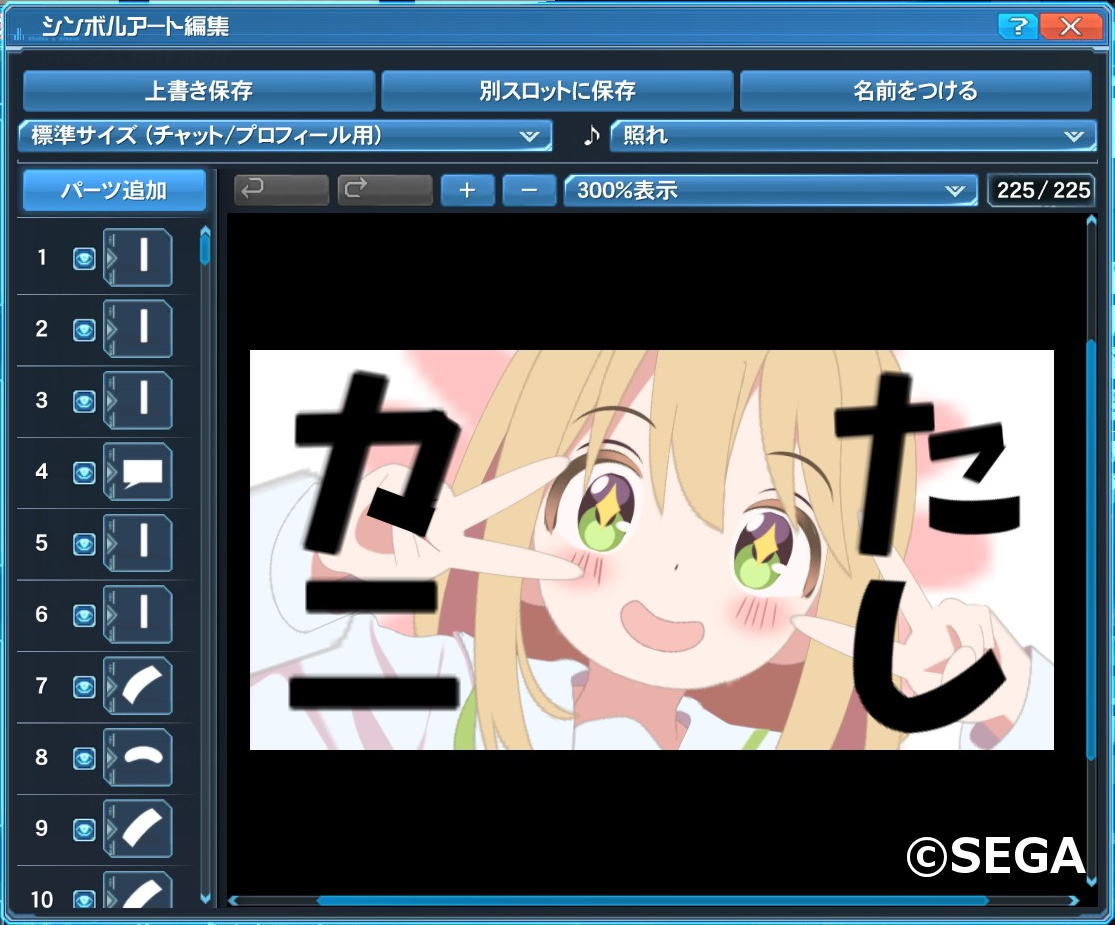
Task: Click the canvas horizontal scrollbar thumb
Action: click(x=652, y=900)
